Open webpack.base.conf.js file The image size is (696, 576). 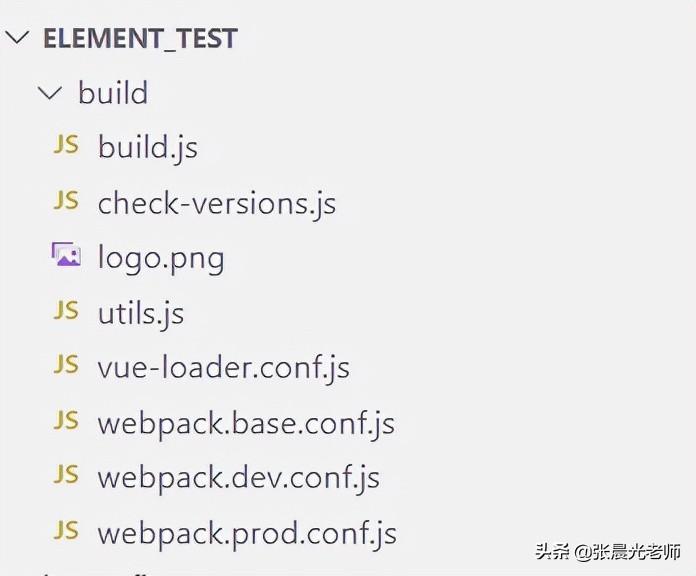pos(246,423)
